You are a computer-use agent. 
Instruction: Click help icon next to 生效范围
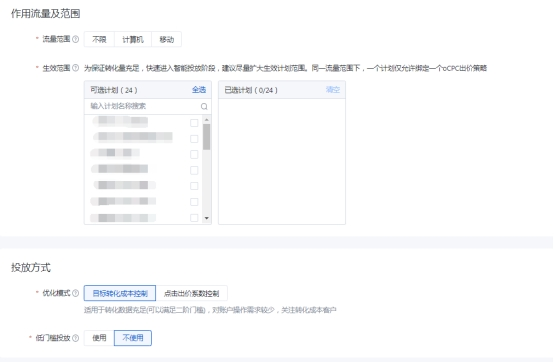[76, 68]
